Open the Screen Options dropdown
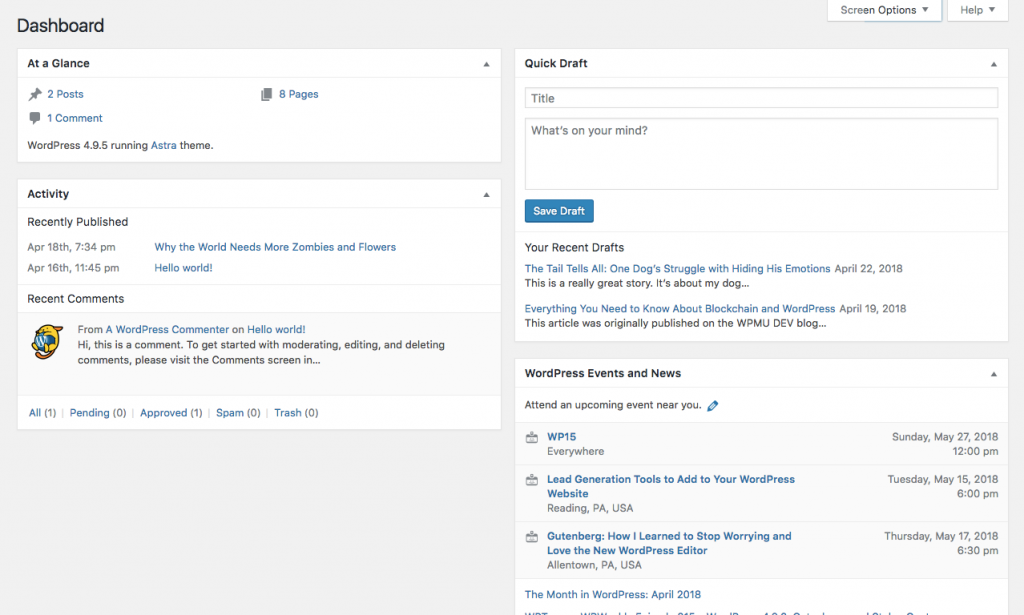Screen dimensions: 1024x615 click(x=884, y=10)
